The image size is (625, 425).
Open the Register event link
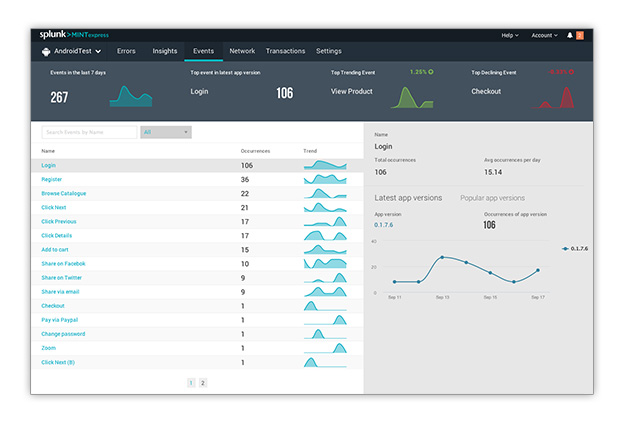(51, 179)
